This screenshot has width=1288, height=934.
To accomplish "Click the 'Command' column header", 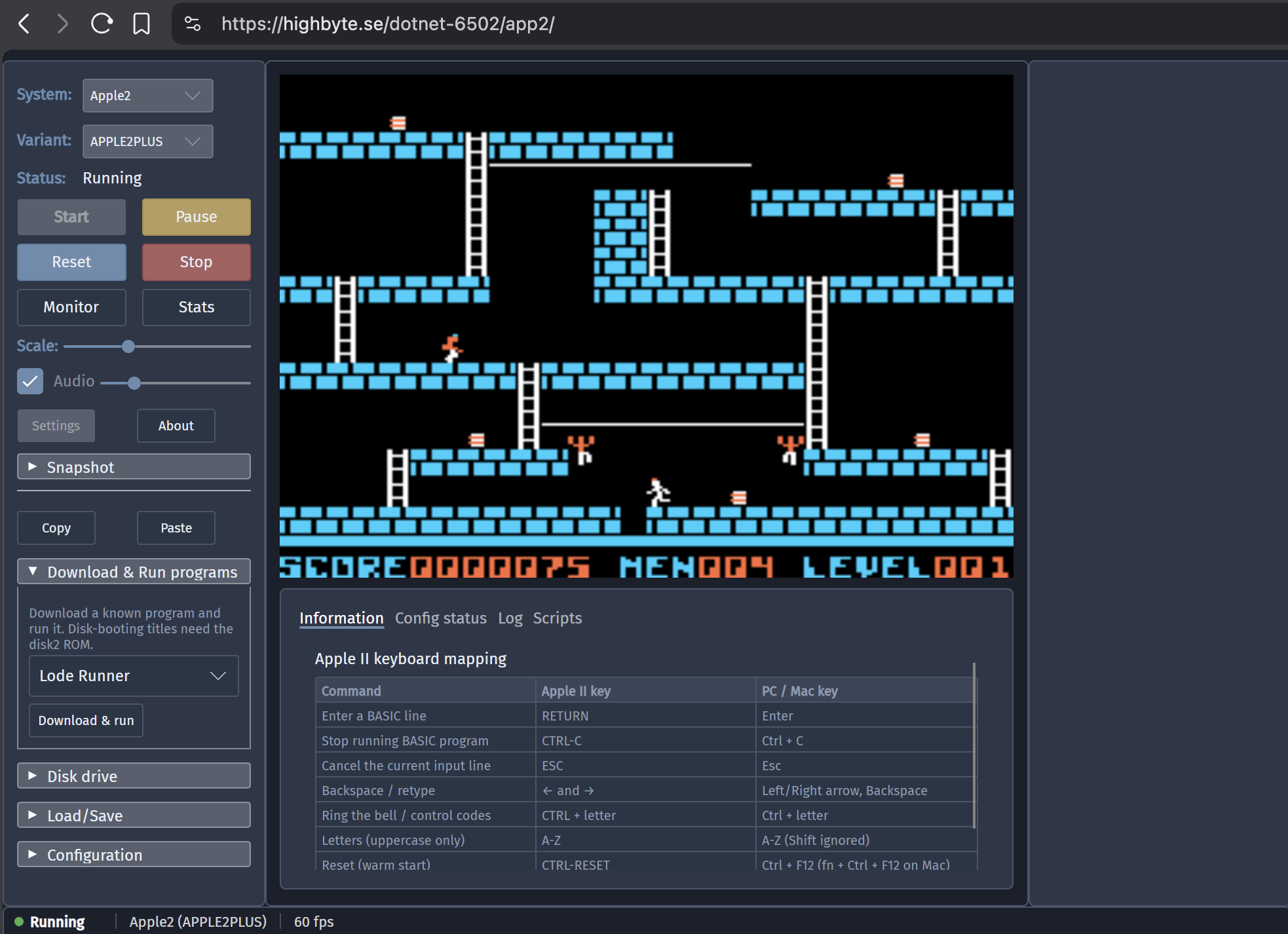I will [x=425, y=691].
